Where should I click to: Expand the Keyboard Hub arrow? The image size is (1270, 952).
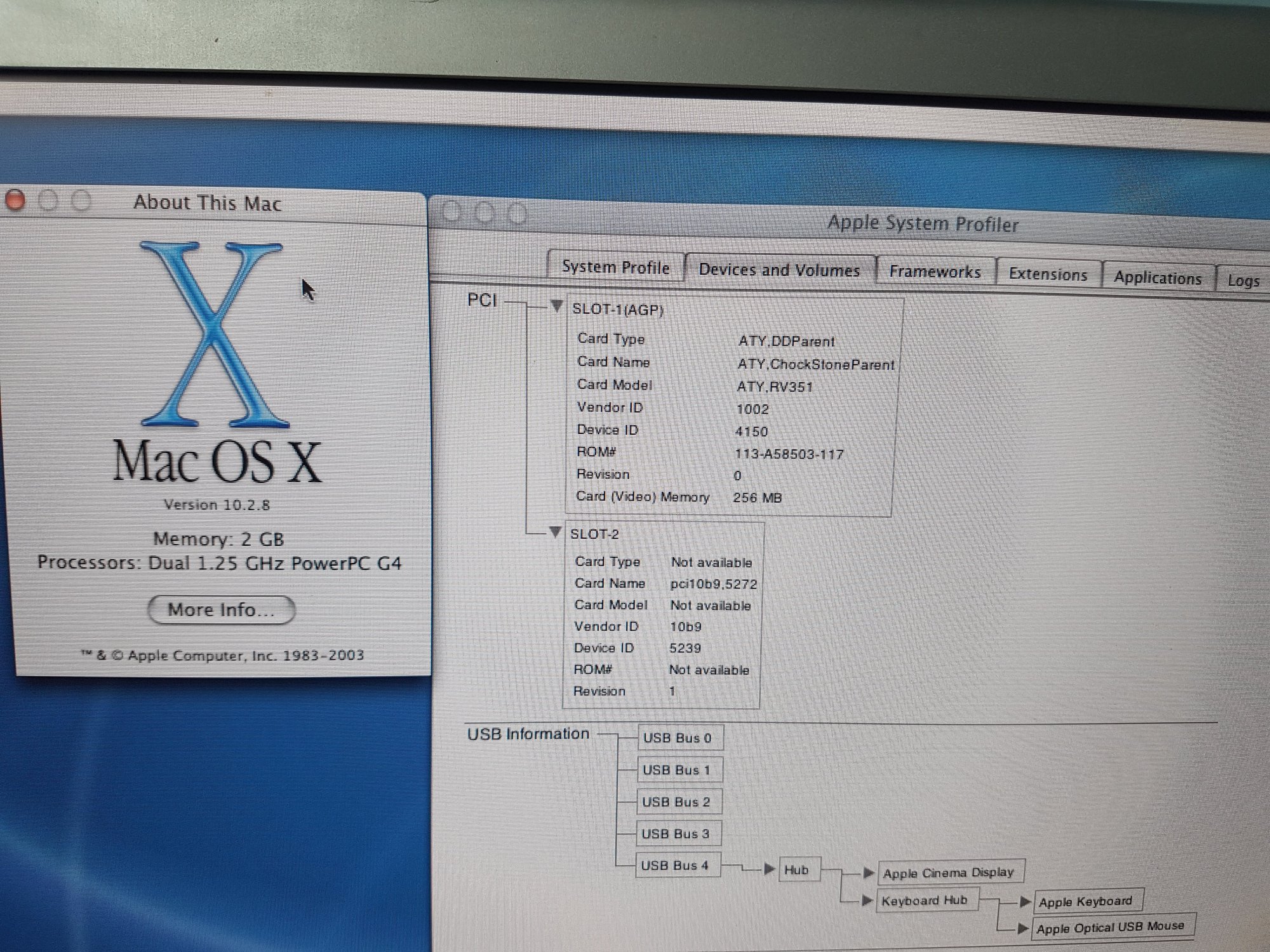[867, 900]
